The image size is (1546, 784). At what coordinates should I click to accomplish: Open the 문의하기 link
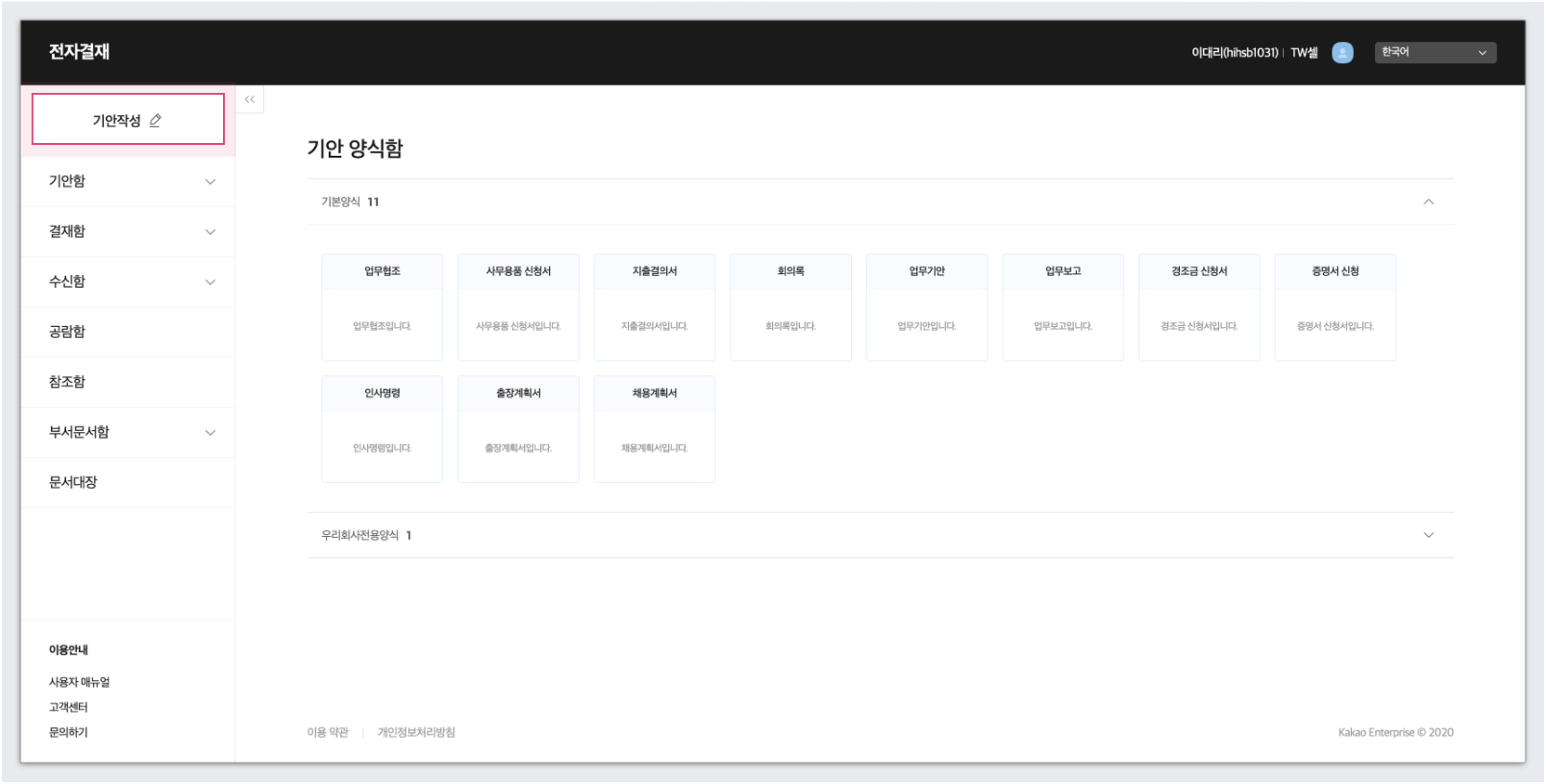tap(68, 732)
